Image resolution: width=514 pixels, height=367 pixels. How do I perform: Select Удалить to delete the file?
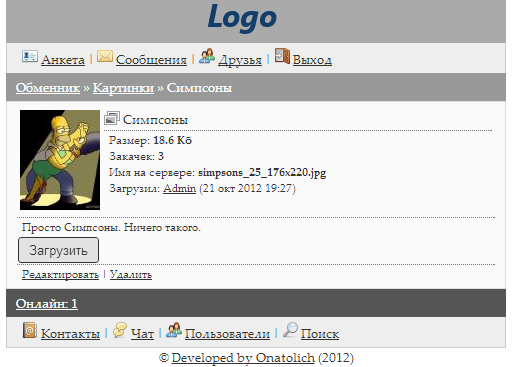tap(131, 275)
